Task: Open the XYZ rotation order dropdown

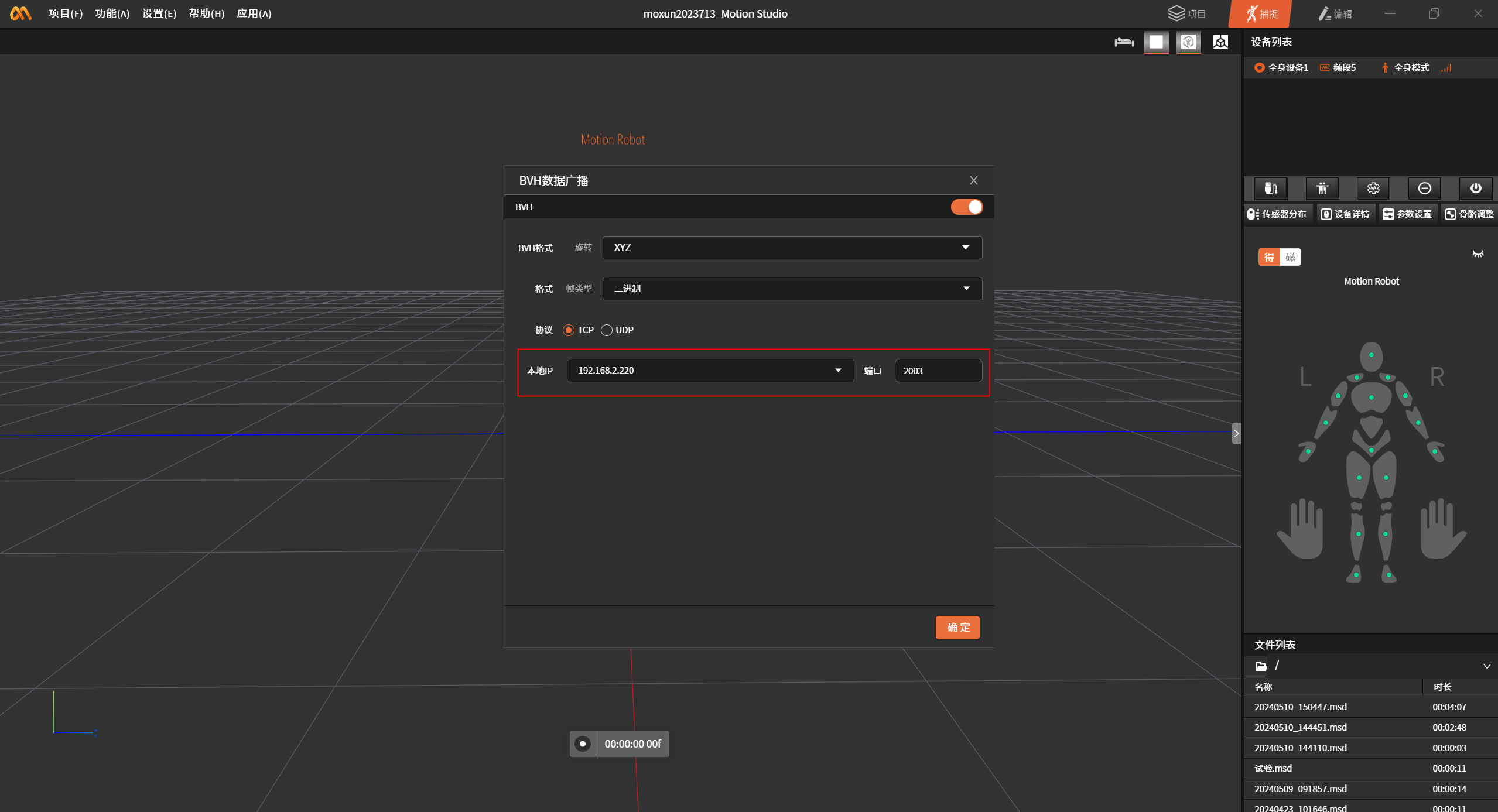Action: (792, 248)
